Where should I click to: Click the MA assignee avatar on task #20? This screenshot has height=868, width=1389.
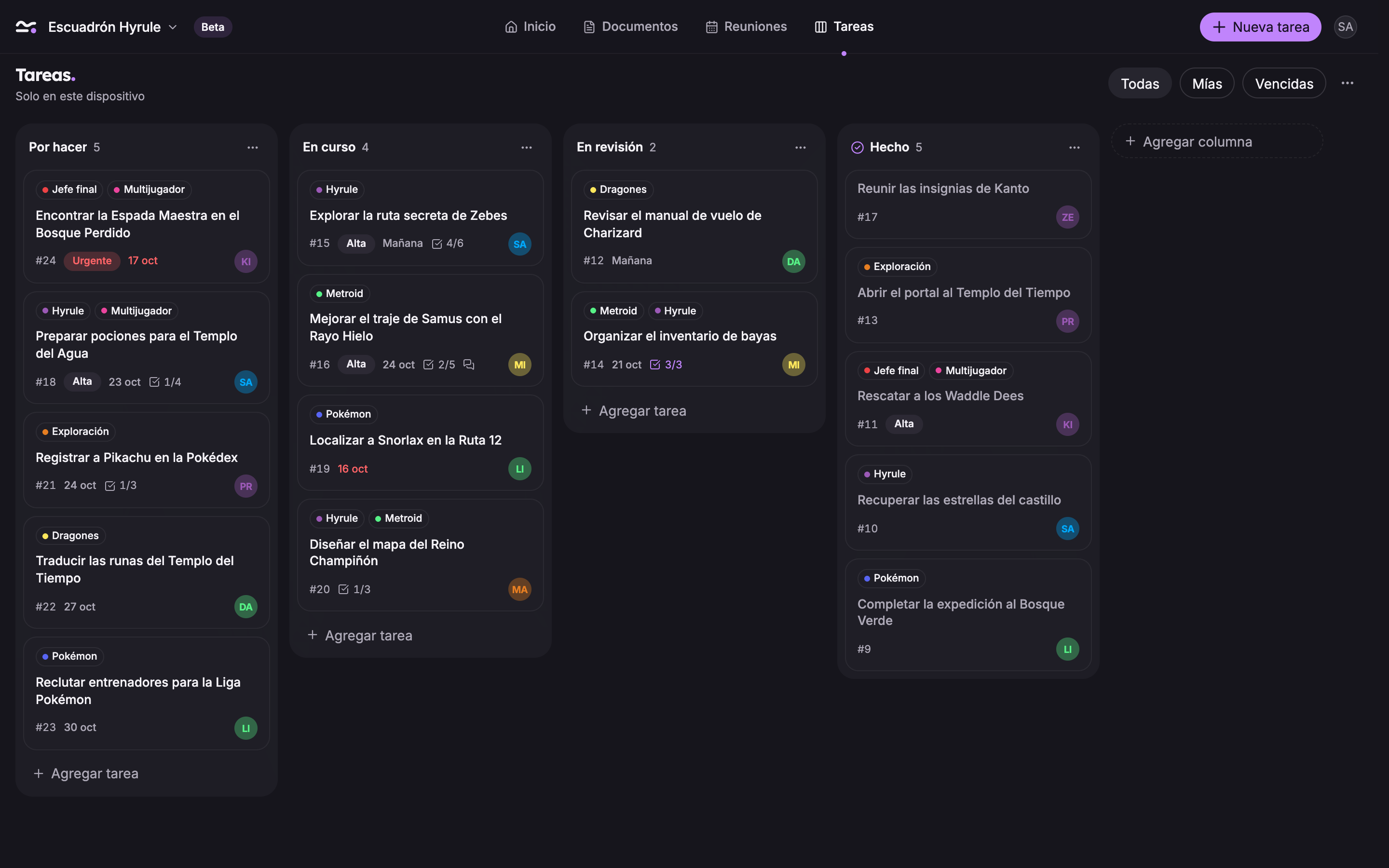click(519, 589)
